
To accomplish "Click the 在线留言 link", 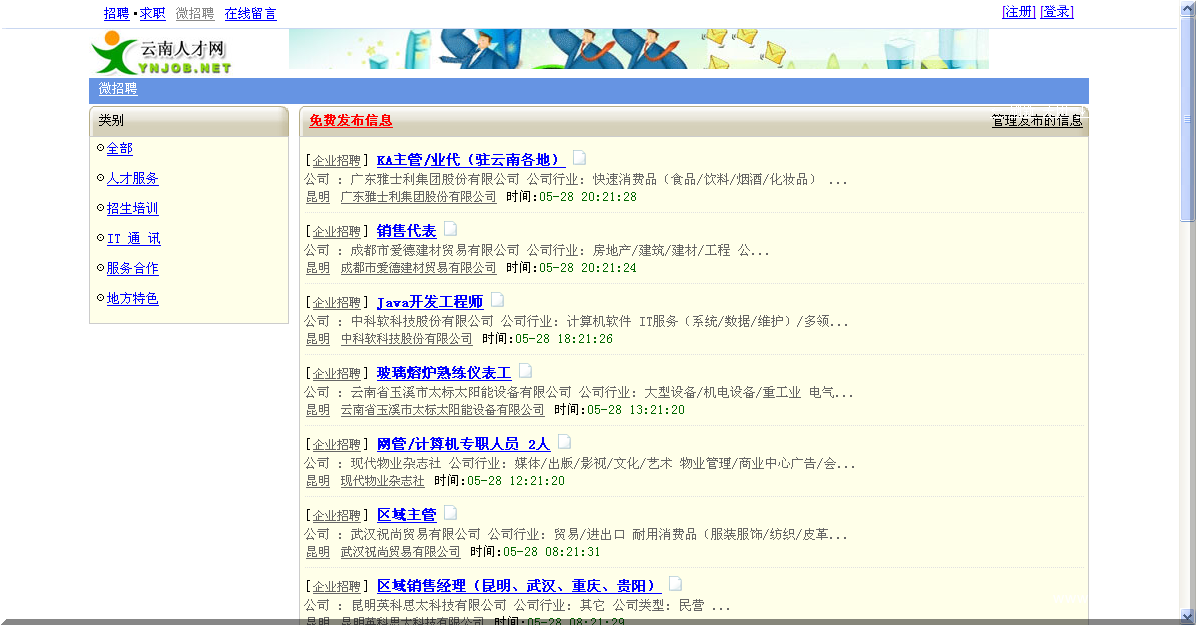I will (x=251, y=13).
